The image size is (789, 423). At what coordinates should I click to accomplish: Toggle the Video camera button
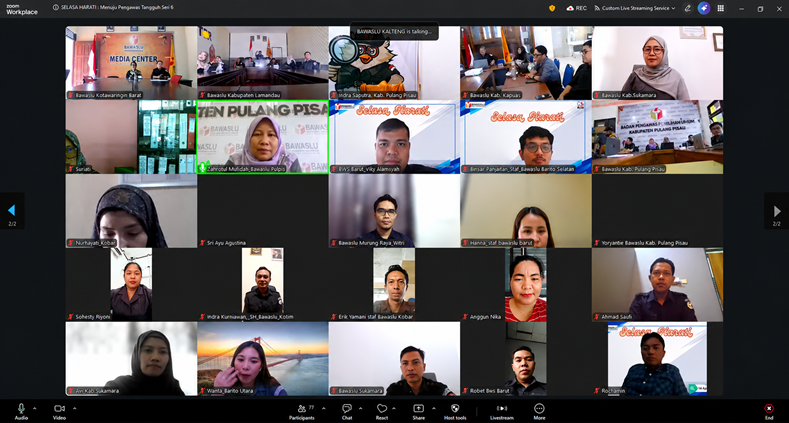click(59, 410)
